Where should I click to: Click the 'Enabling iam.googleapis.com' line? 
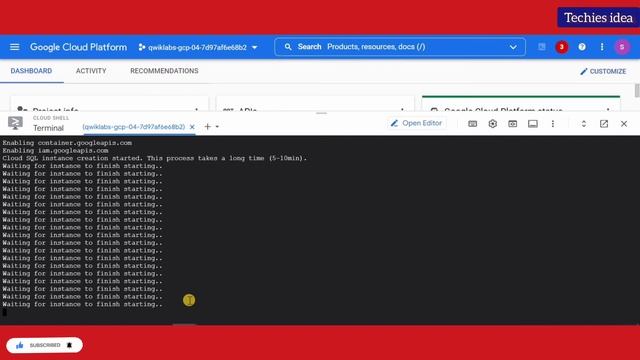point(56,151)
